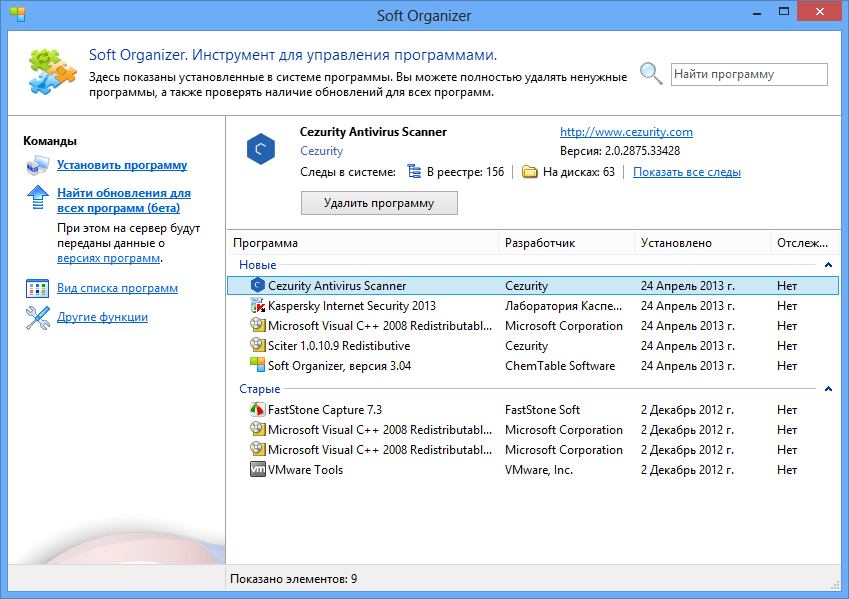Viewport: 849px width, 599px height.
Task: Select Sciter 1.0.10.9 Redistibutive row
Action: pos(533,346)
